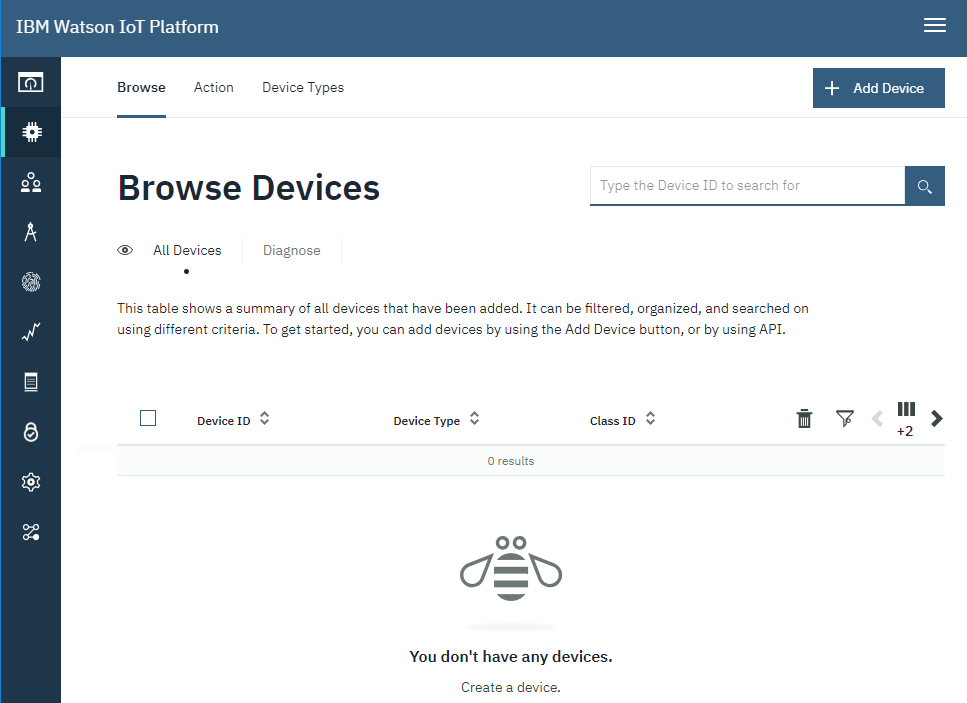The image size is (967, 703).
Task: Sort by Device ID using its sort arrows
Action: click(x=263, y=419)
